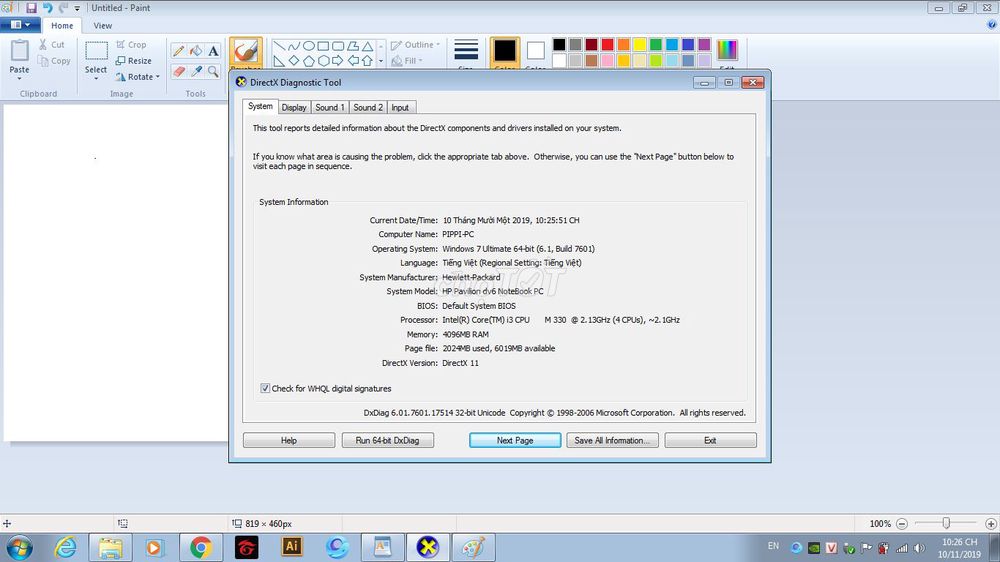
Task: Pick the Curve shape in the Shapes gallery
Action: click(x=294, y=46)
